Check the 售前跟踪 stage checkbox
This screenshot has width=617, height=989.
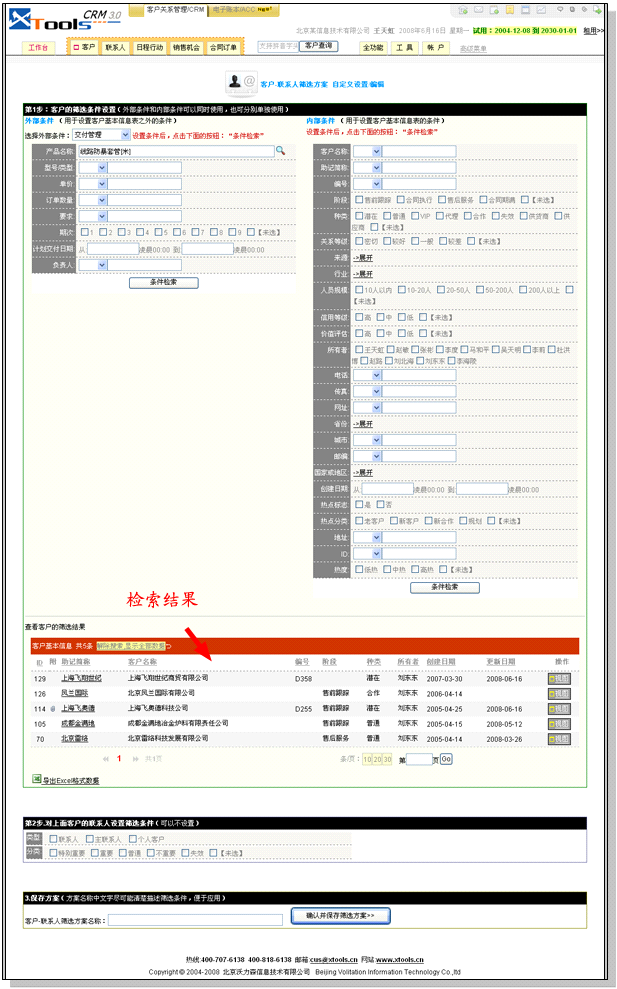pos(358,200)
